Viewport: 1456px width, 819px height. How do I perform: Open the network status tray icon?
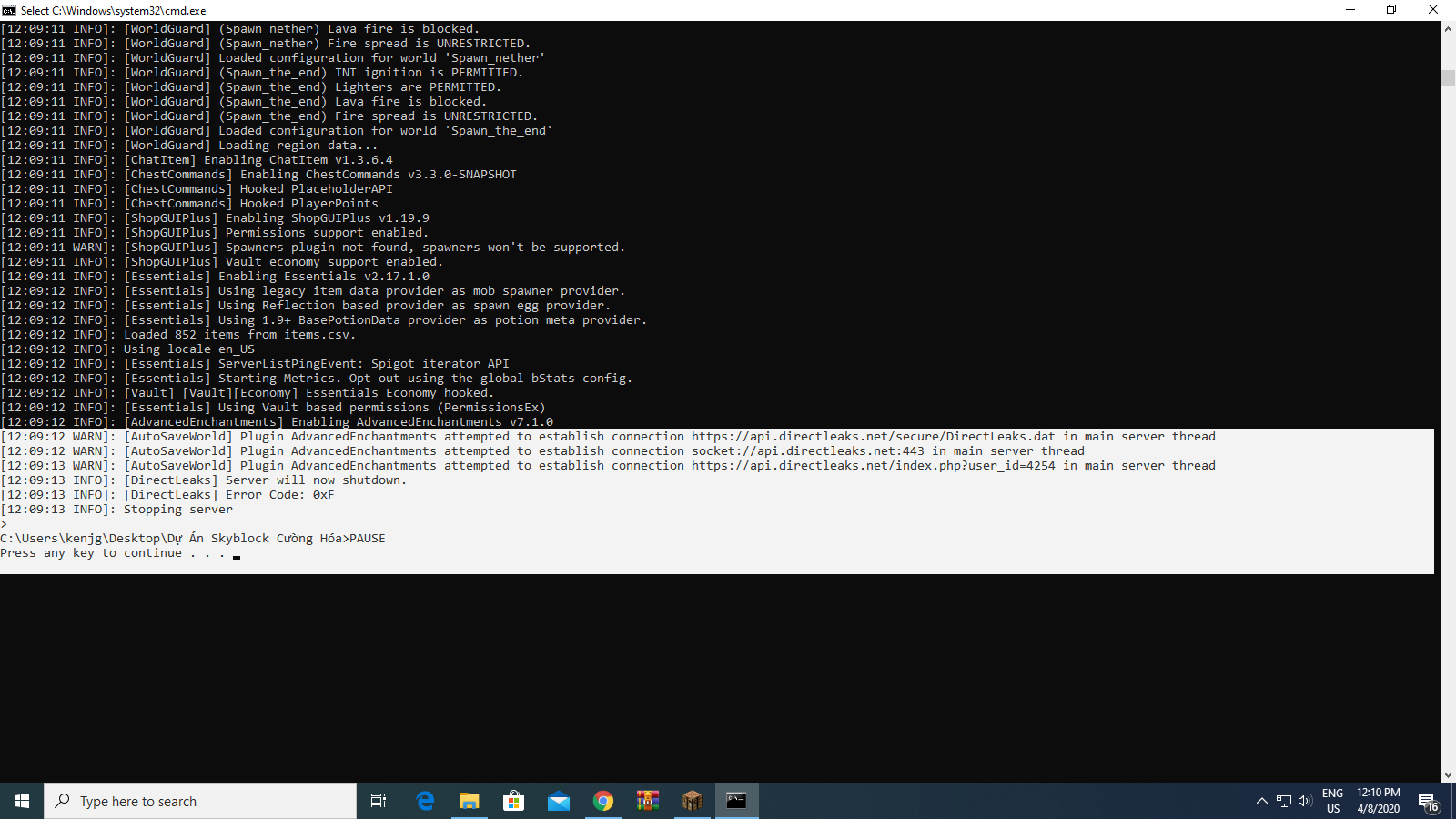click(x=1284, y=801)
